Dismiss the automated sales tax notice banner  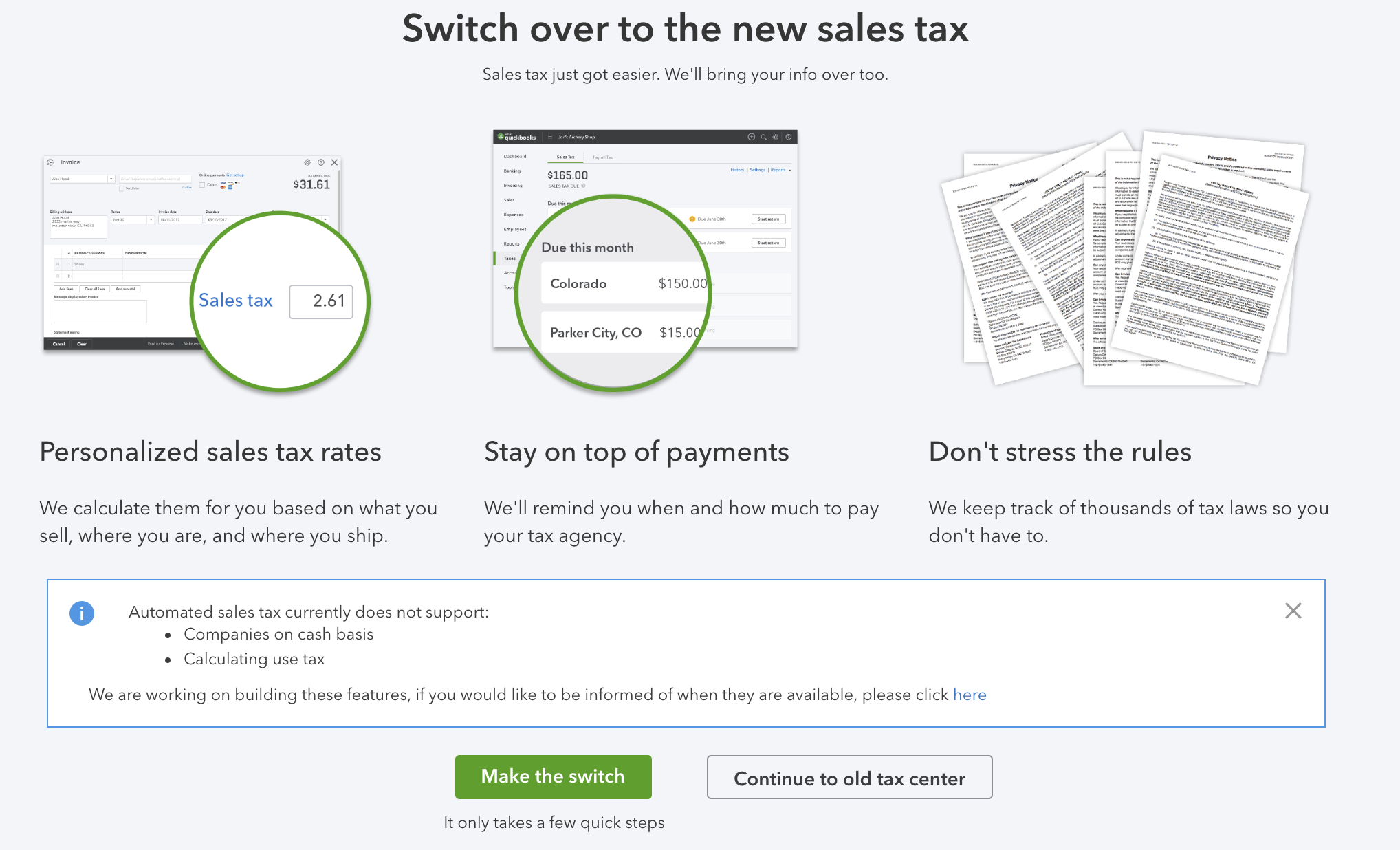tap(1293, 611)
